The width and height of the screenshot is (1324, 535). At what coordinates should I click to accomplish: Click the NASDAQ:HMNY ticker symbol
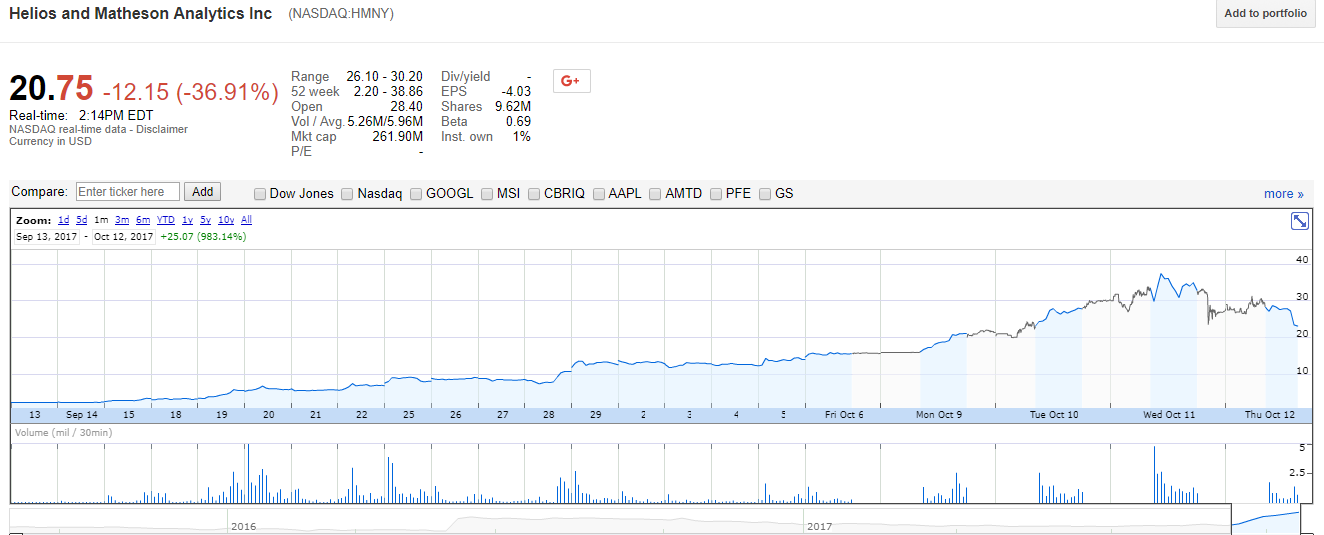[341, 14]
